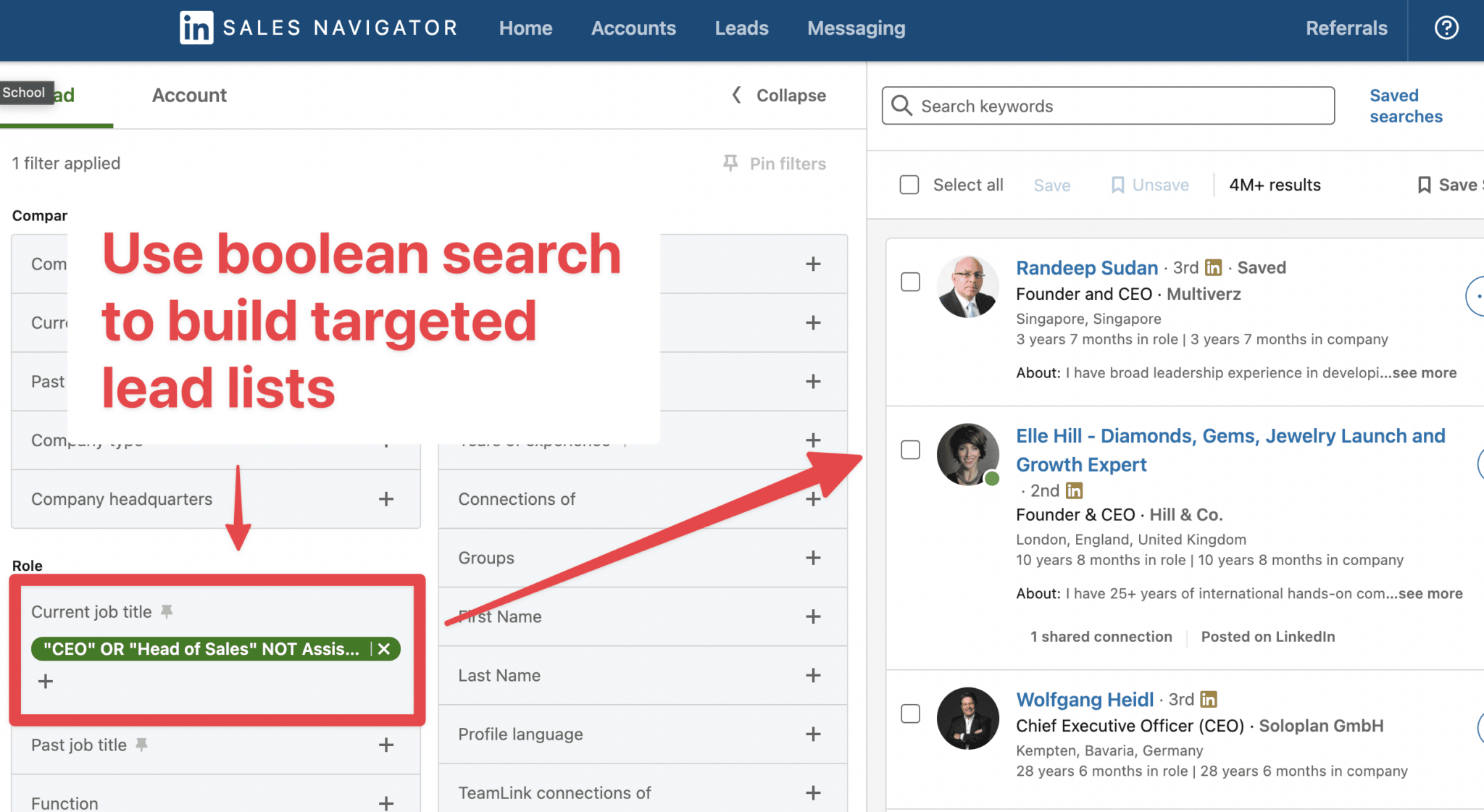Click the Pin filters icon
This screenshot has height=812, width=1484.
click(x=730, y=163)
